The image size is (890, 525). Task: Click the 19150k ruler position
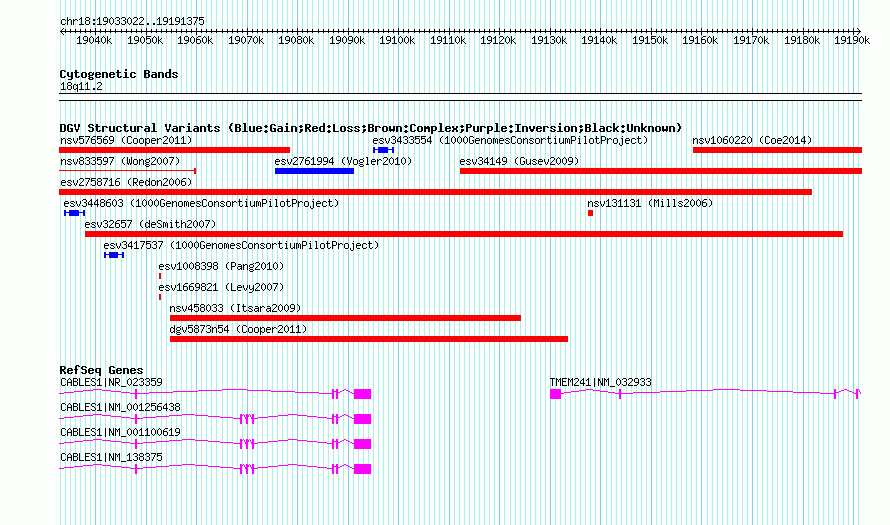point(650,40)
